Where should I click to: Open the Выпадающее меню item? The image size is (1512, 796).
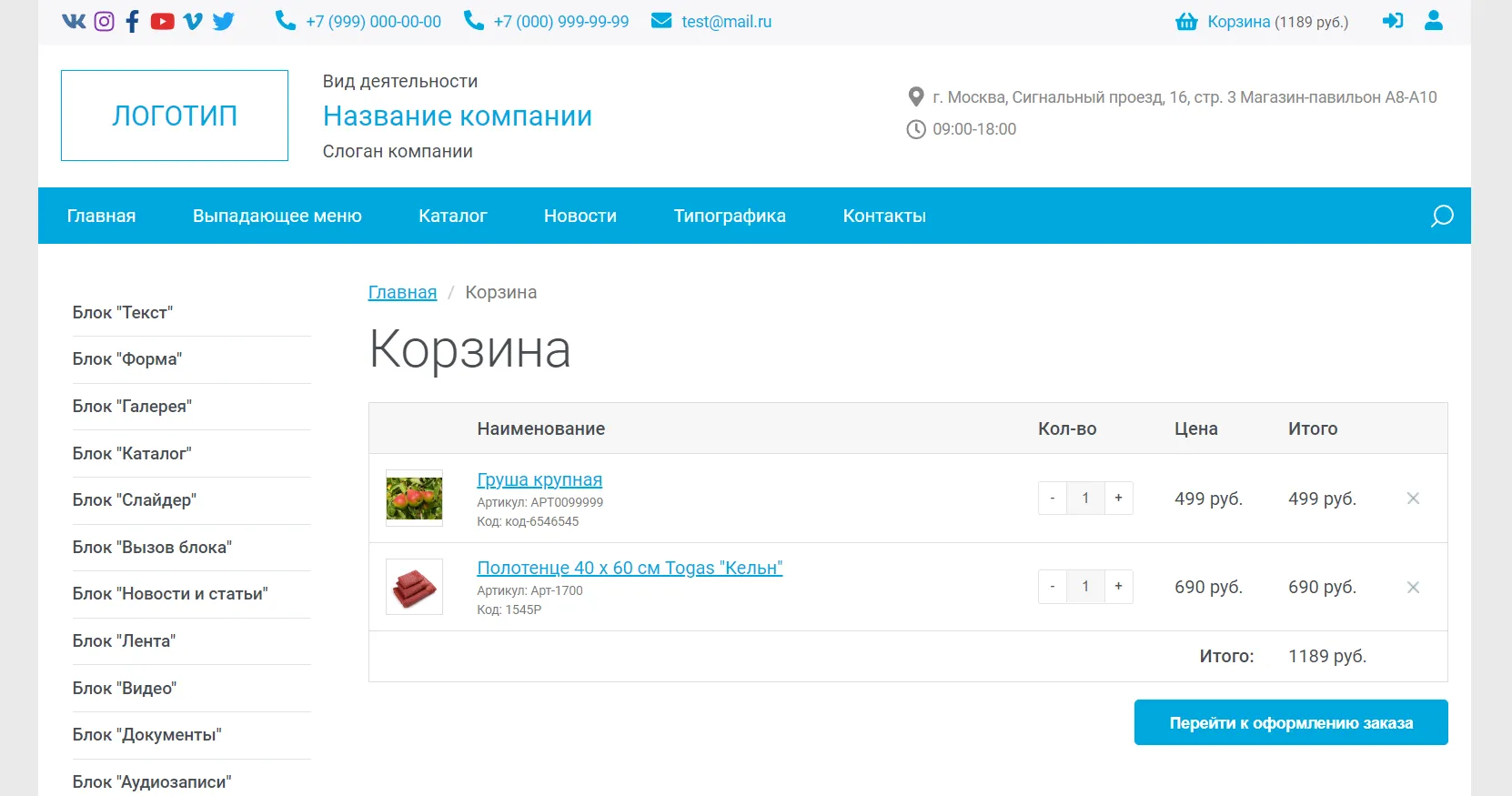[x=277, y=216]
